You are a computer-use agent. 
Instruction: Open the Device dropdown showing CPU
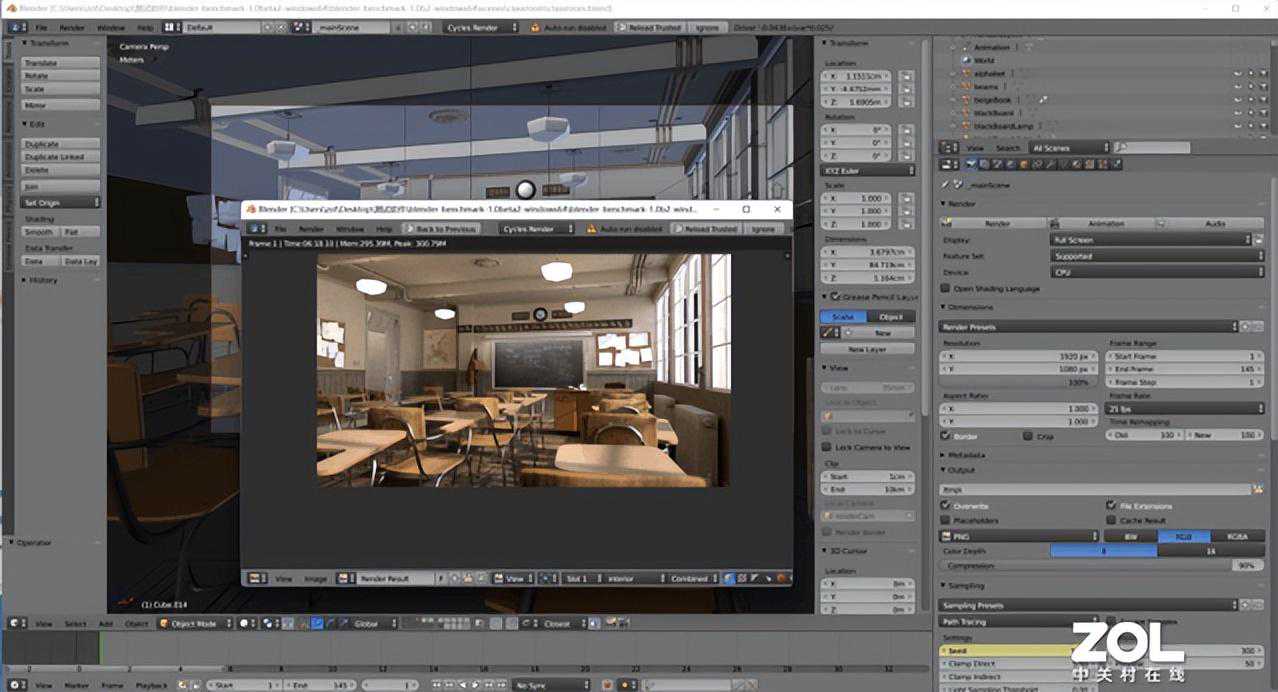(x=1157, y=272)
